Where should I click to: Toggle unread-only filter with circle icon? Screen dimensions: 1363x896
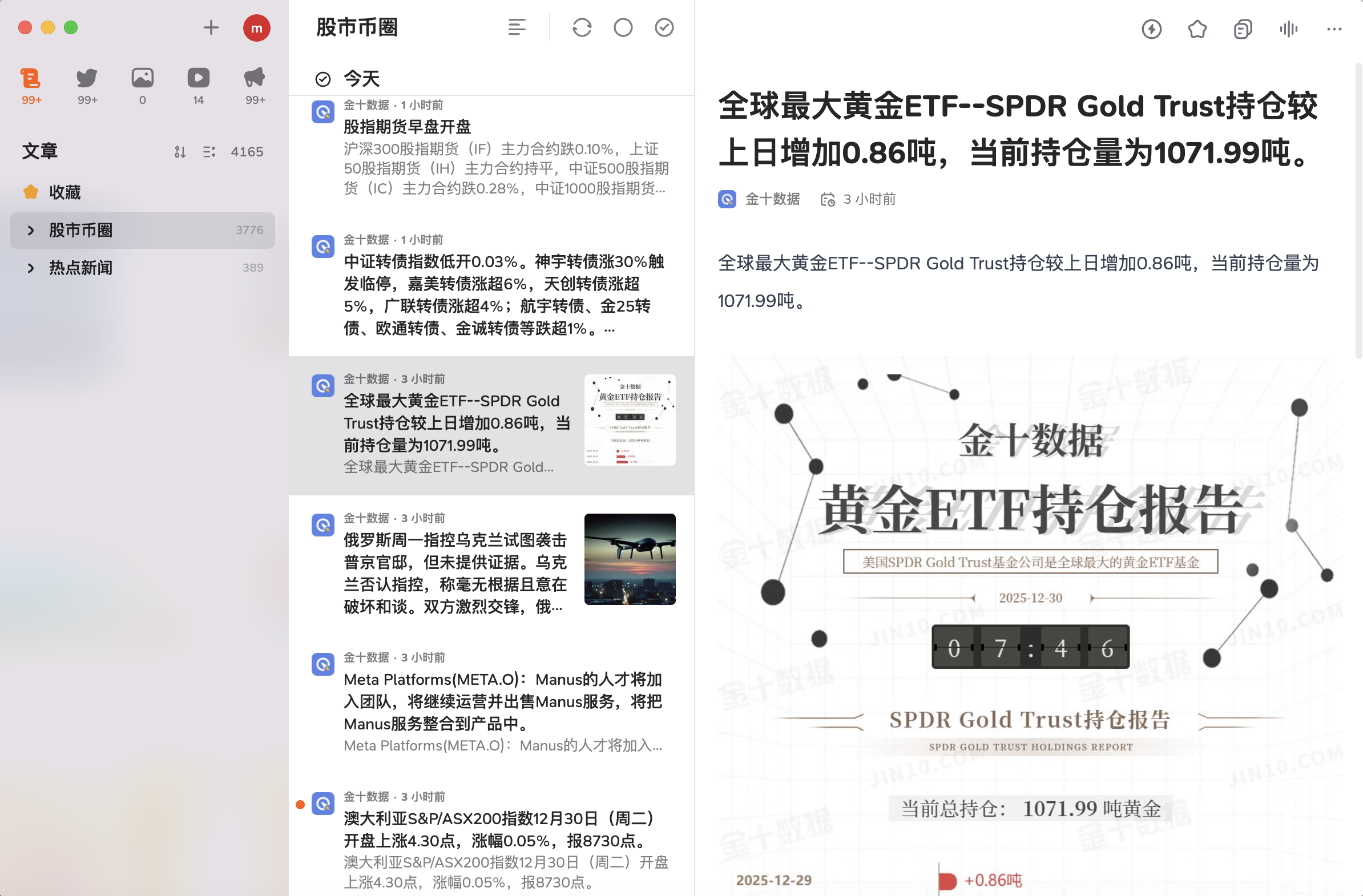[x=623, y=27]
